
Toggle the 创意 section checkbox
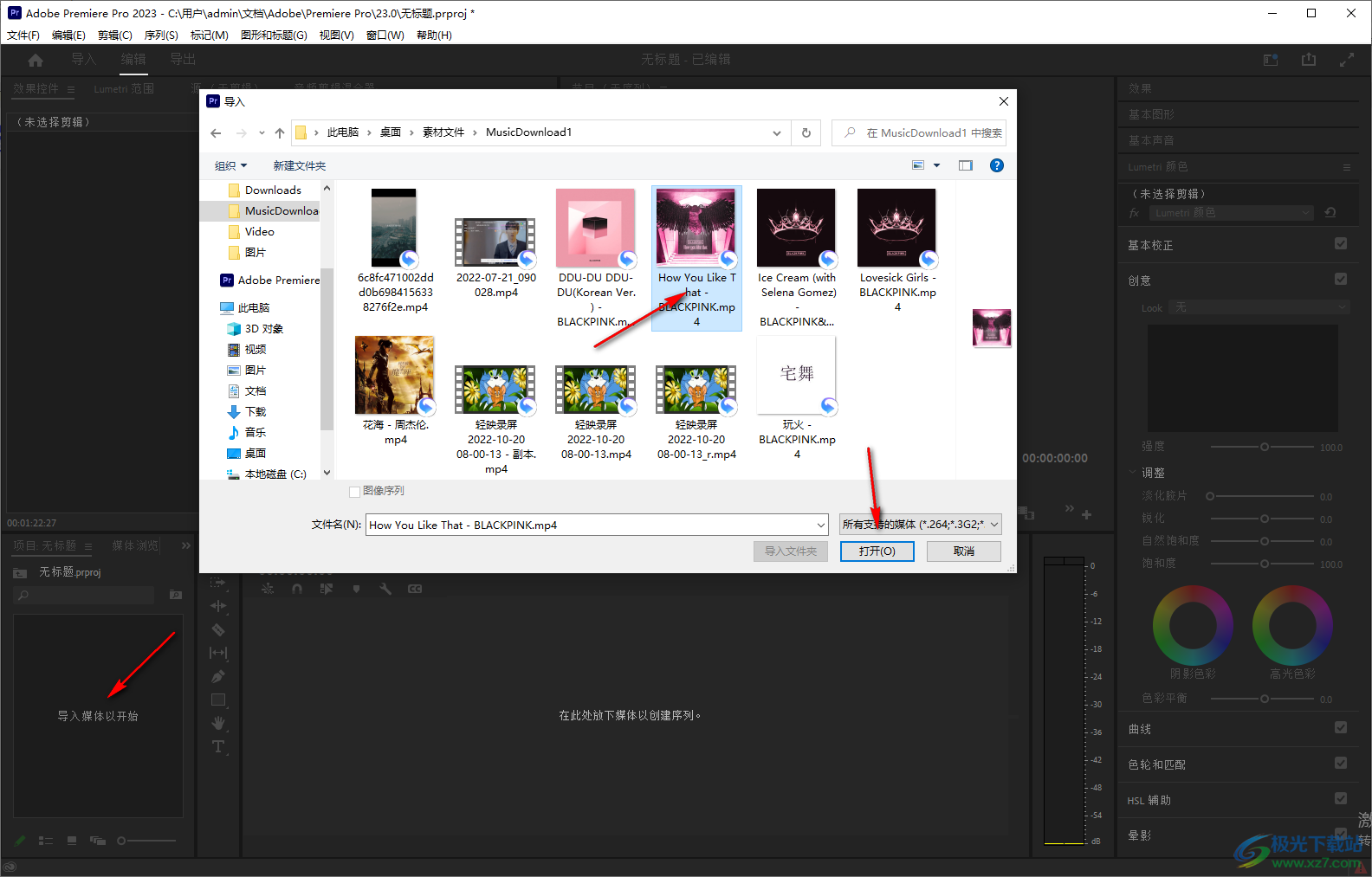pyautogui.click(x=1341, y=280)
